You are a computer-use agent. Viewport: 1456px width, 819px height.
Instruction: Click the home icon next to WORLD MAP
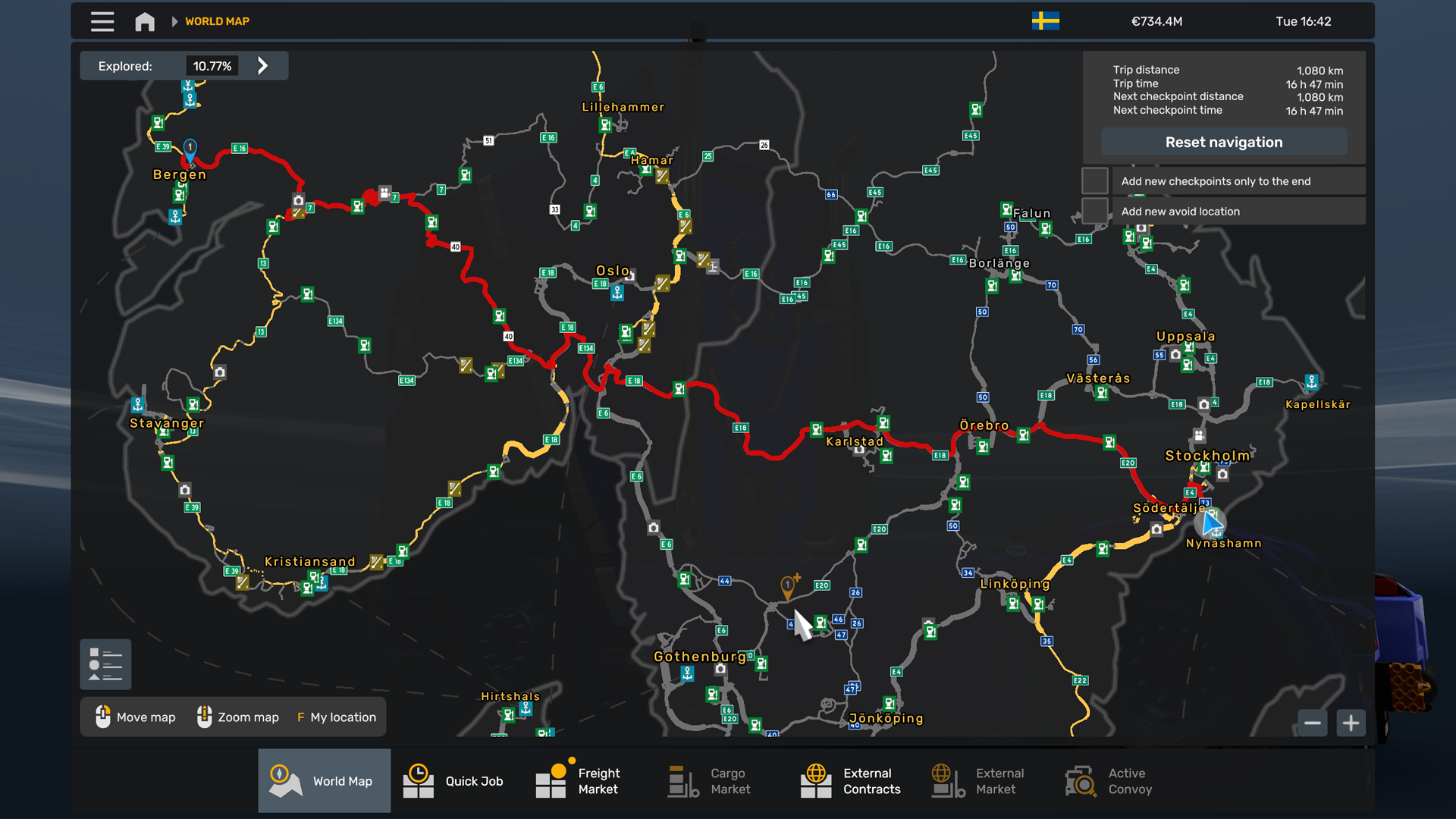[x=144, y=21]
